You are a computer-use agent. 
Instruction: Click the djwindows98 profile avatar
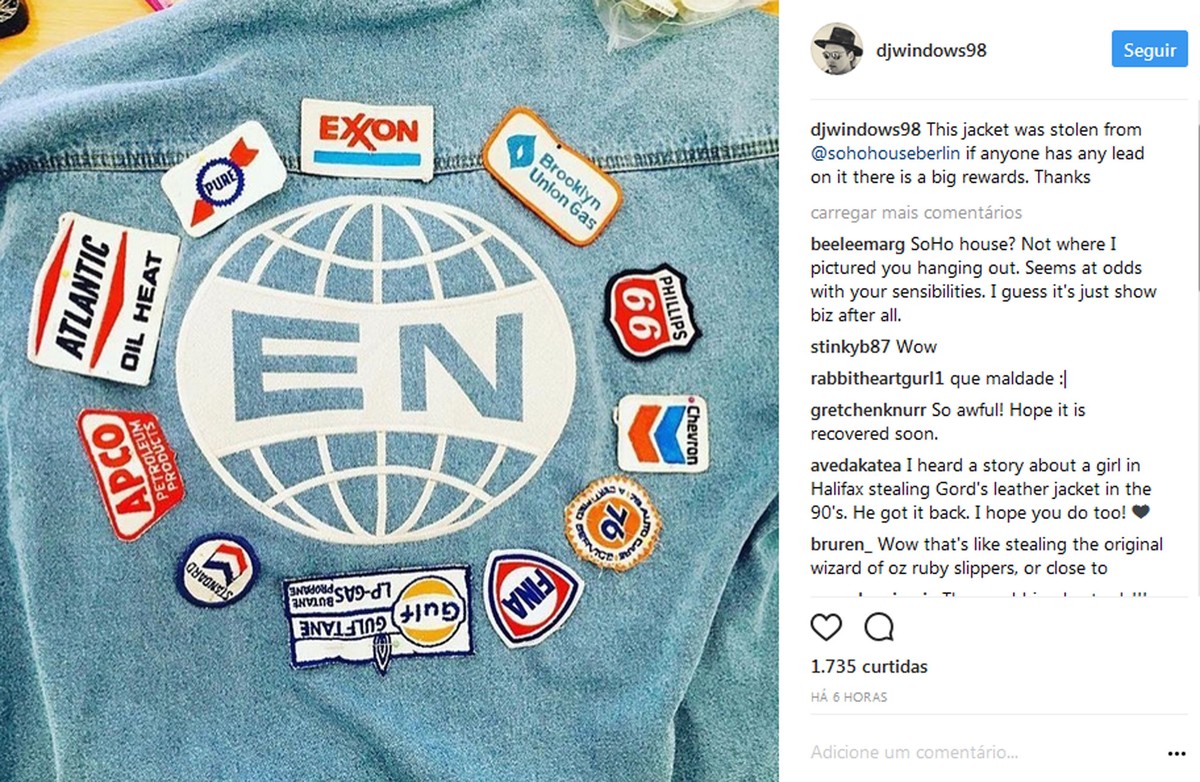836,49
